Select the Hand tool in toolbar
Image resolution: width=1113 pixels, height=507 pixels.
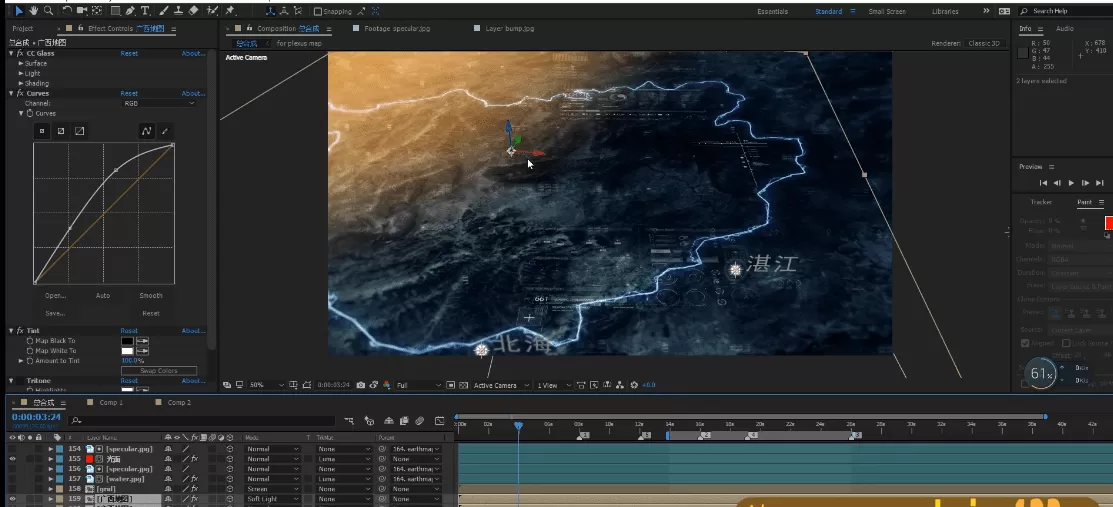pyautogui.click(x=34, y=10)
